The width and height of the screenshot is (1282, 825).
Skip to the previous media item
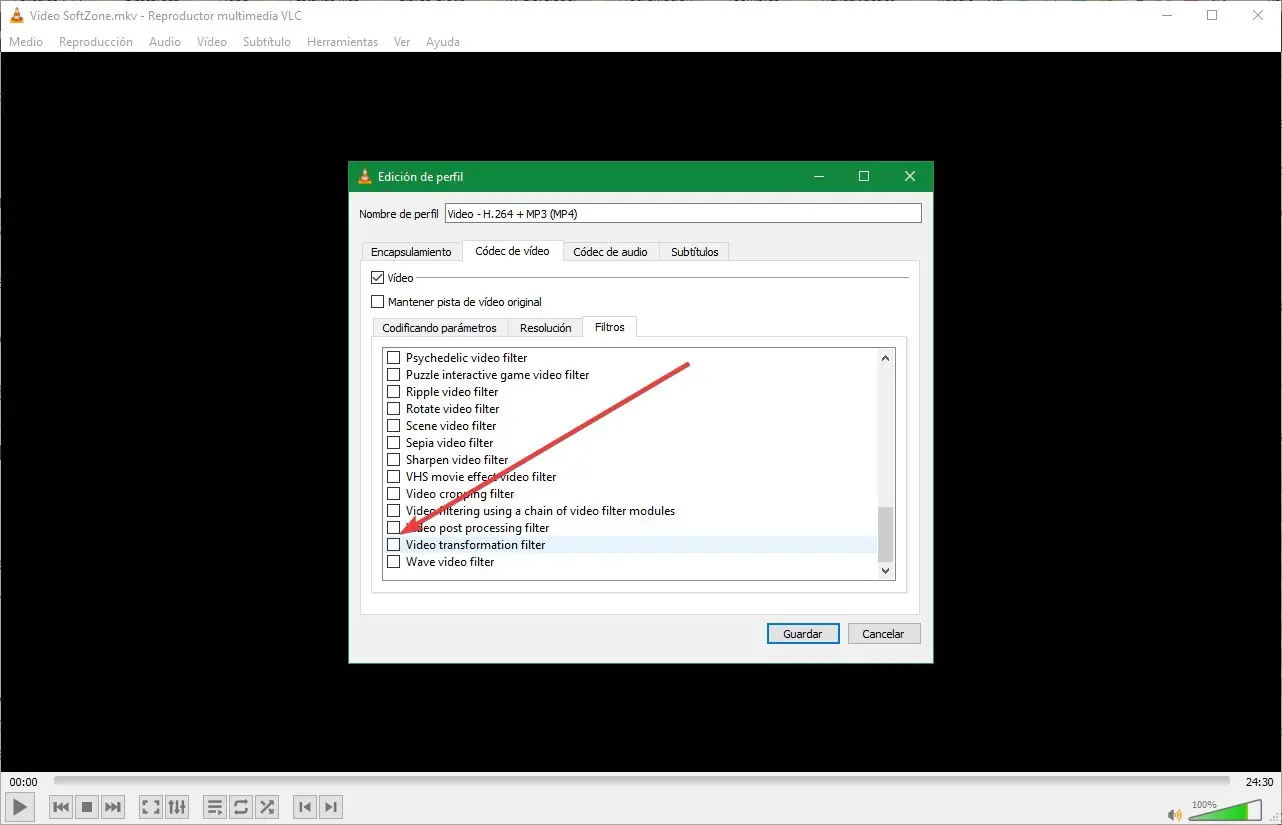coord(61,807)
